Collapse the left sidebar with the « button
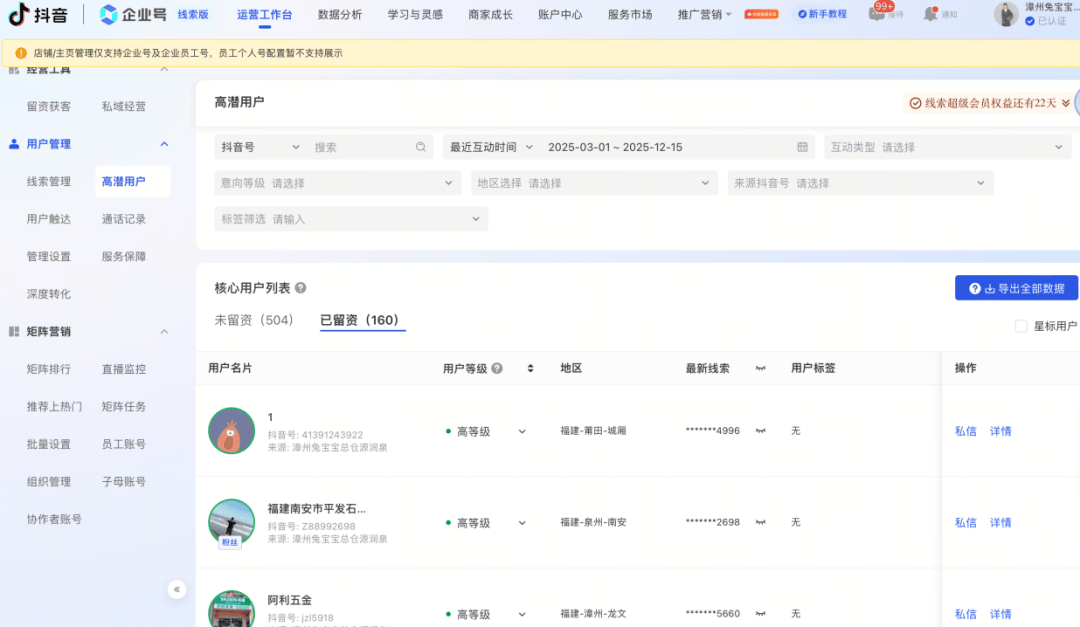The width and height of the screenshot is (1080, 627). (177, 589)
